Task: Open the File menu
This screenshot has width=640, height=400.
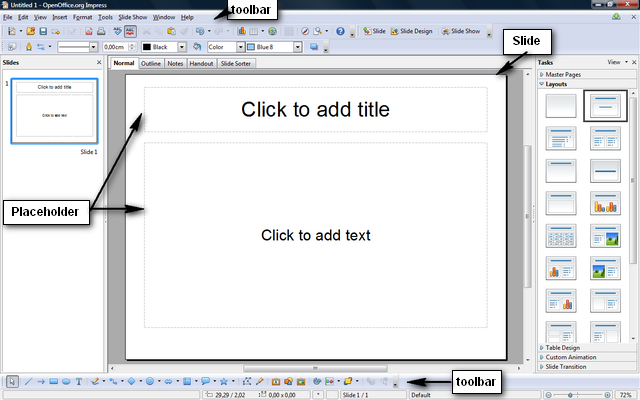Action: click(x=7, y=17)
